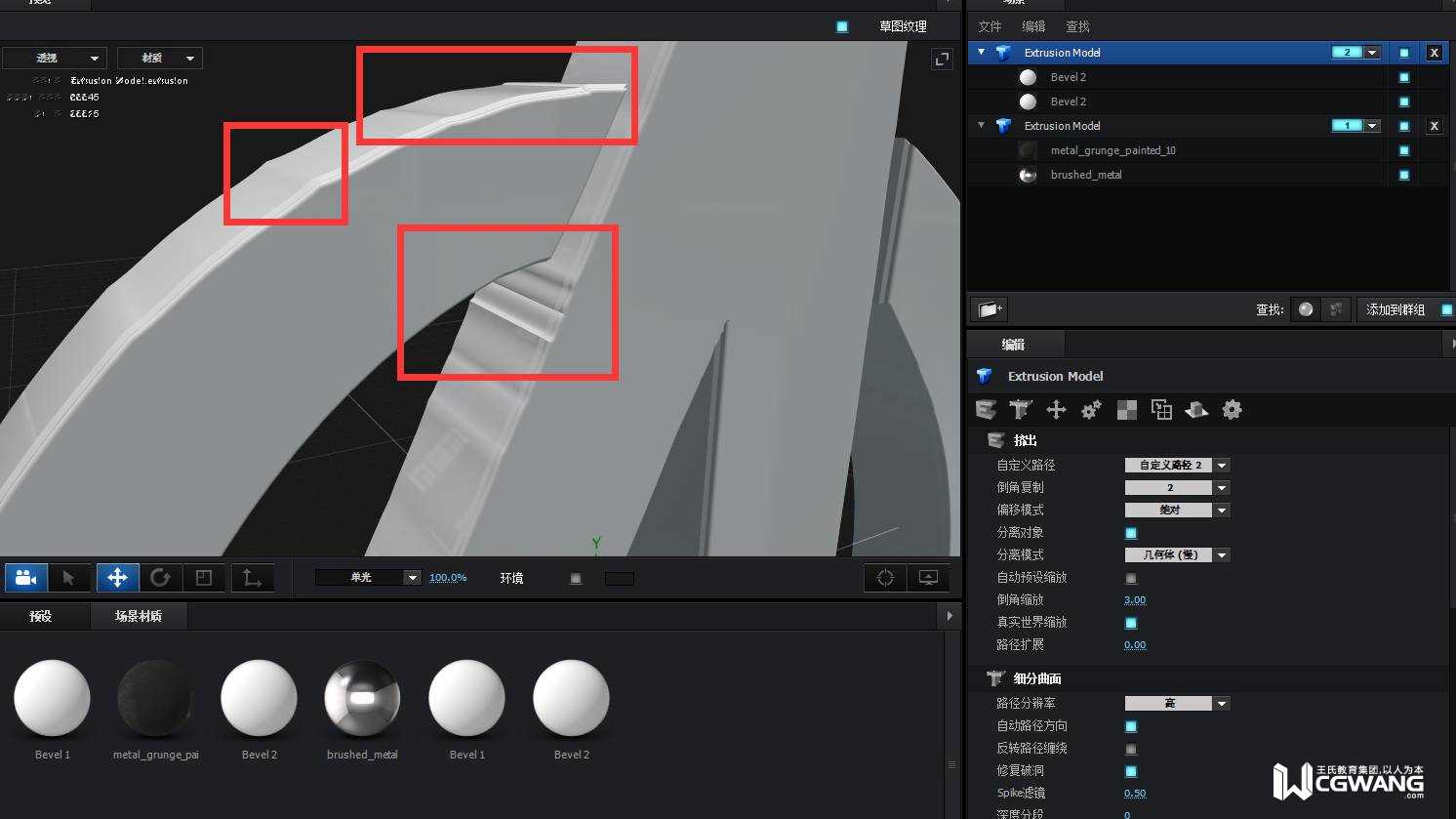Switch to the 场景材质 tab

(x=139, y=616)
